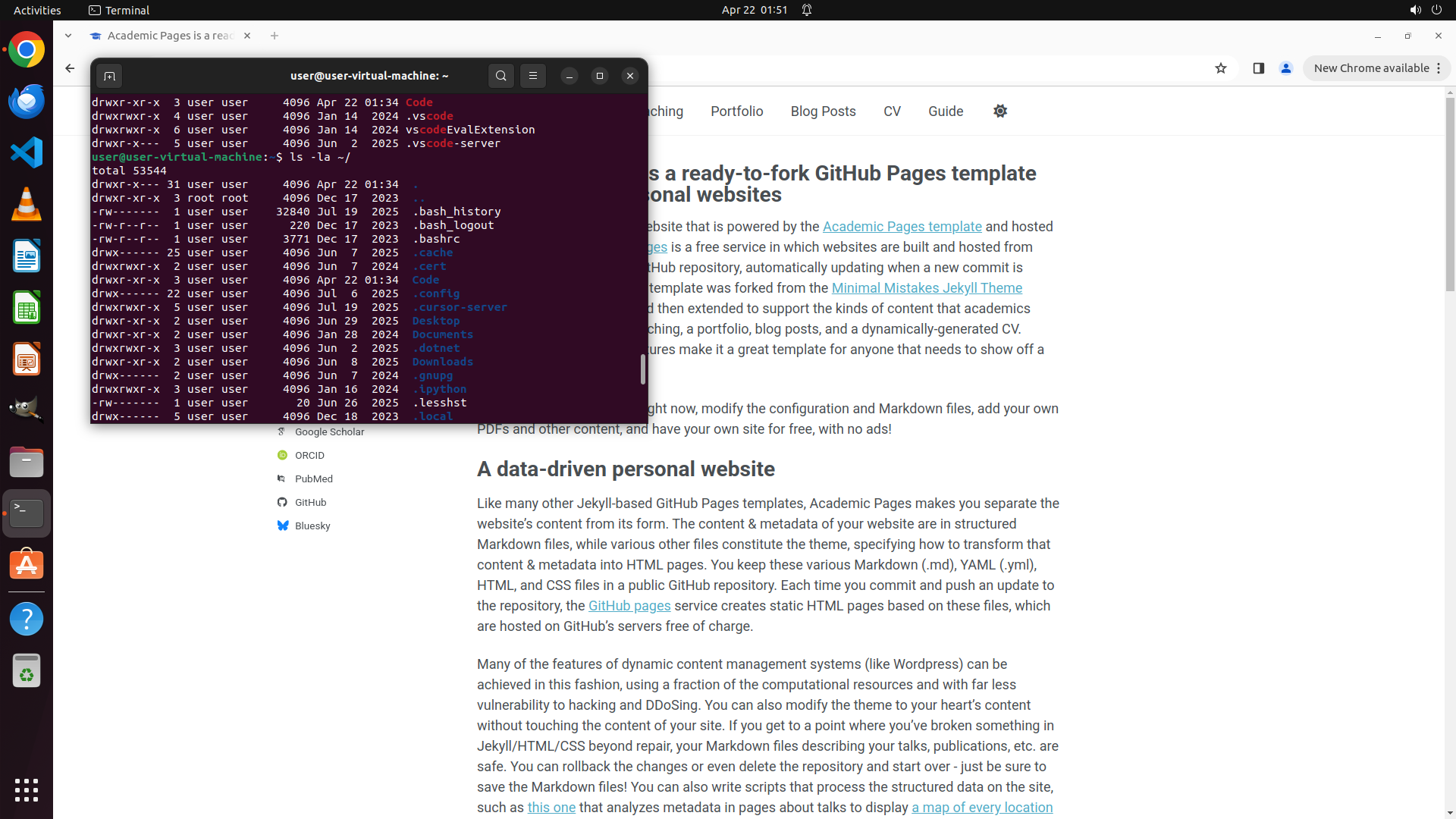Open the volume indicator in top bar
The width and height of the screenshot is (1456, 819).
pos(1415,10)
